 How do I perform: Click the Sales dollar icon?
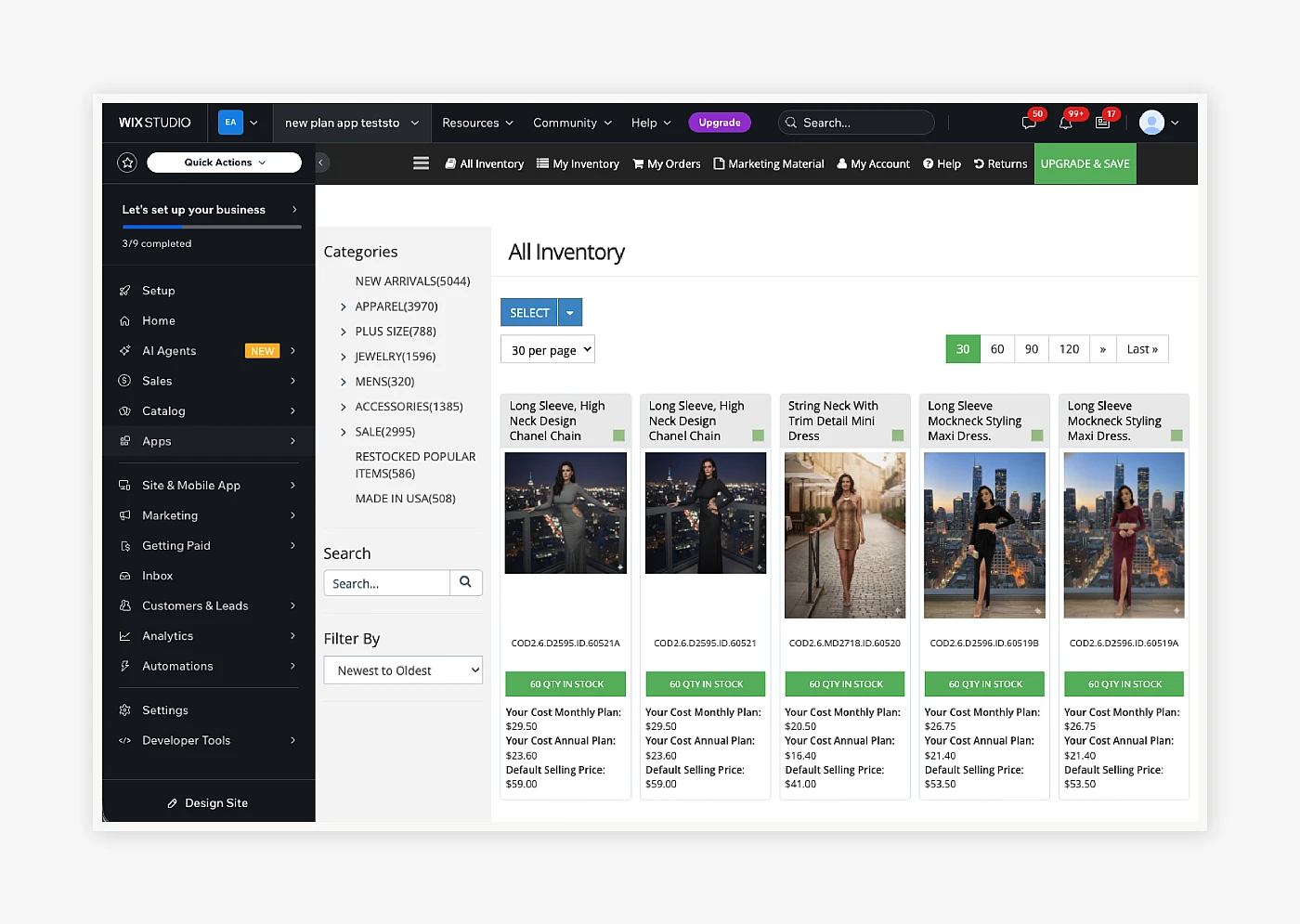(125, 381)
